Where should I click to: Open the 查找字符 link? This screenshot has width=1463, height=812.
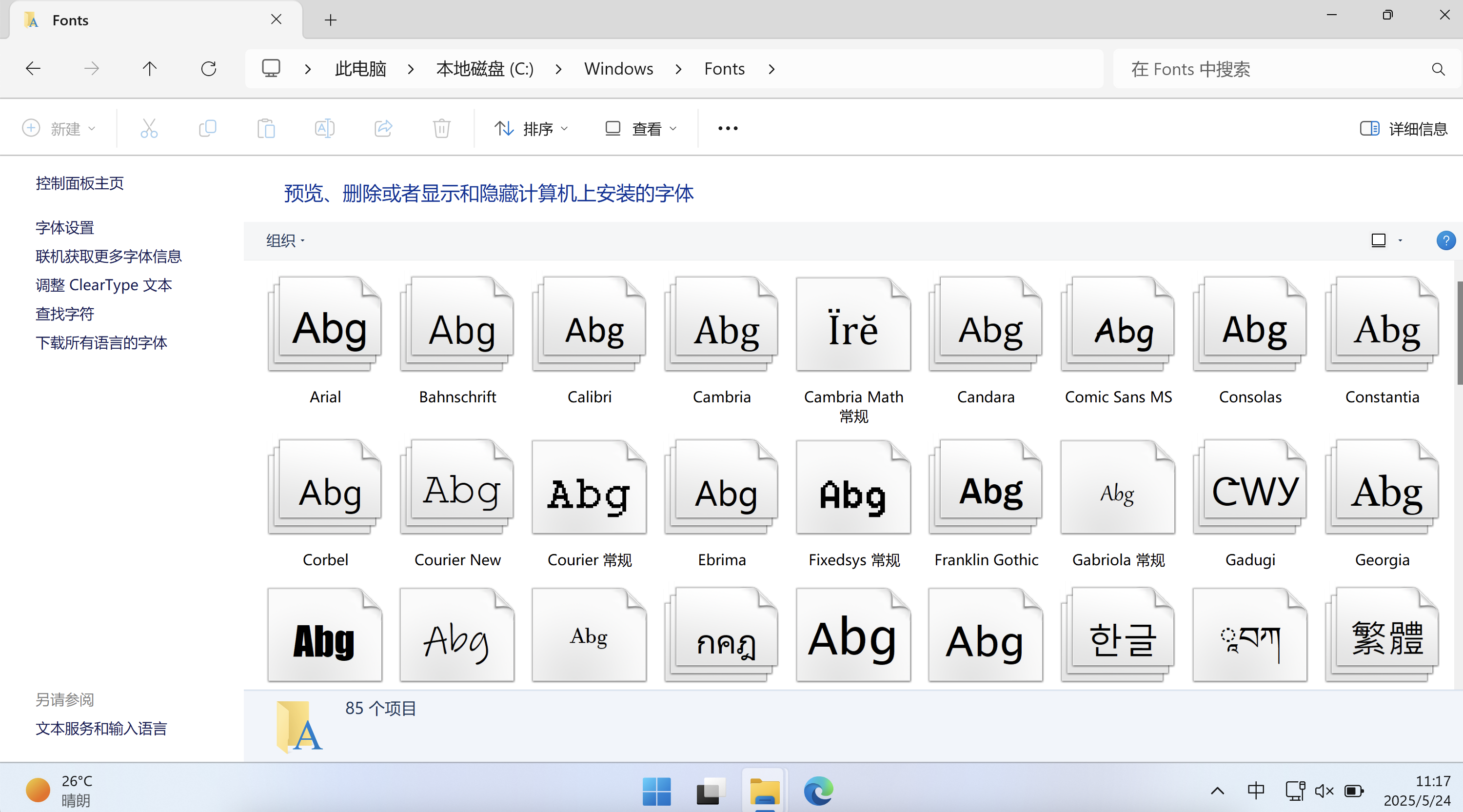65,314
